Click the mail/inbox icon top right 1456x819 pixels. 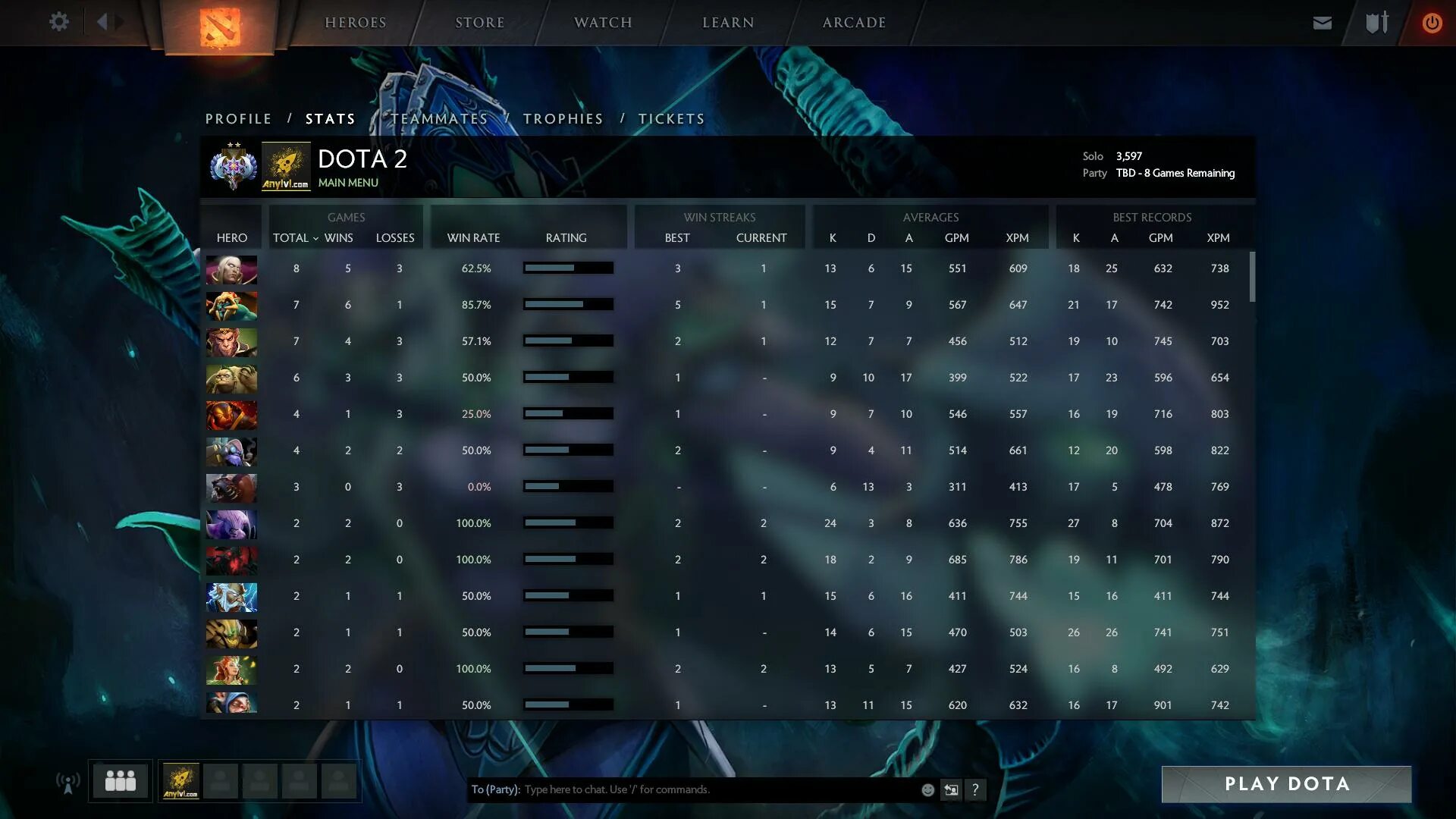(1320, 22)
